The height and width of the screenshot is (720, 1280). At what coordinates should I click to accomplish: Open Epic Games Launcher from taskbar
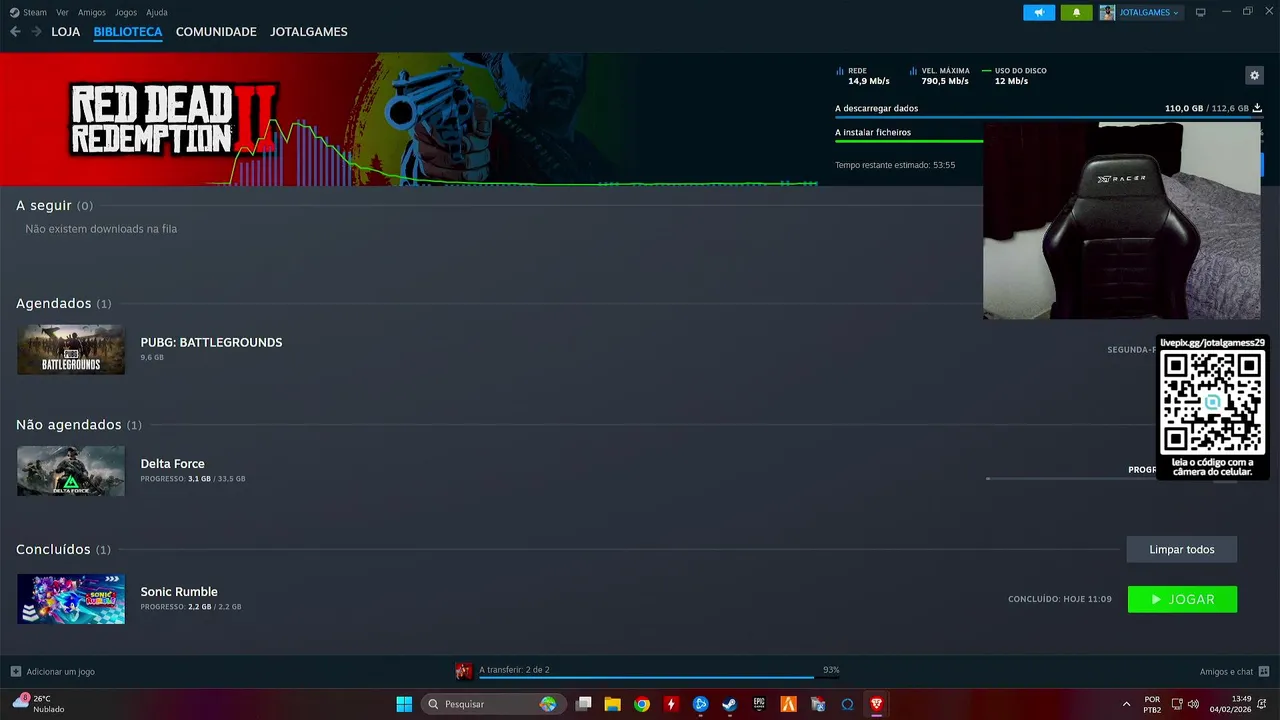[759, 704]
